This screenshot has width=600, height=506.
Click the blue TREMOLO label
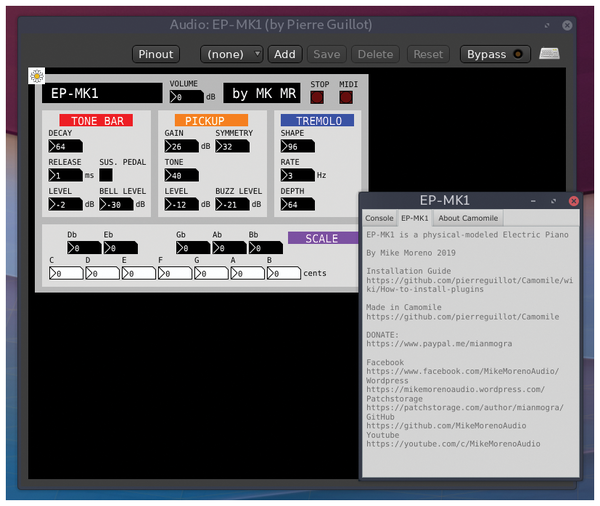(317, 120)
